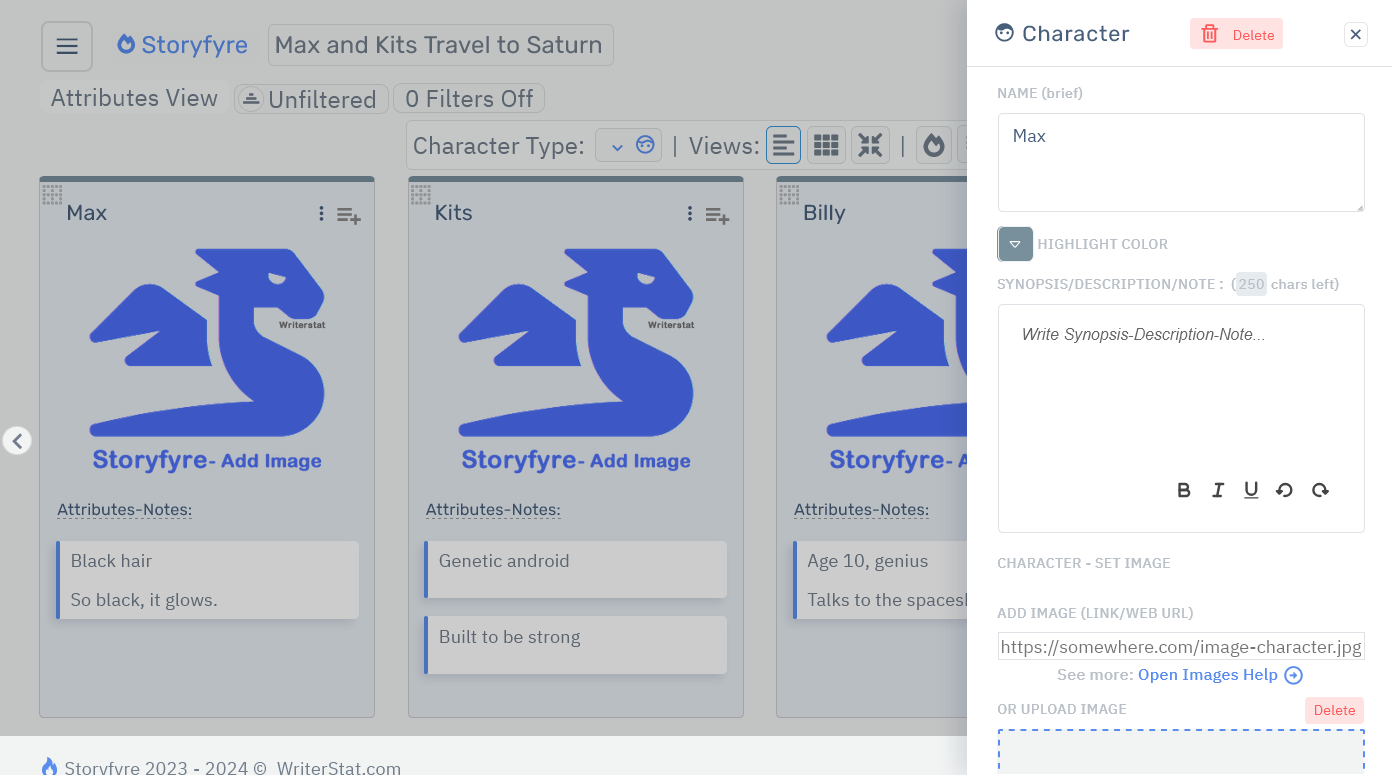Click the three-dot menu on Max's card
Viewport: 1392px width, 775px height.
320,214
